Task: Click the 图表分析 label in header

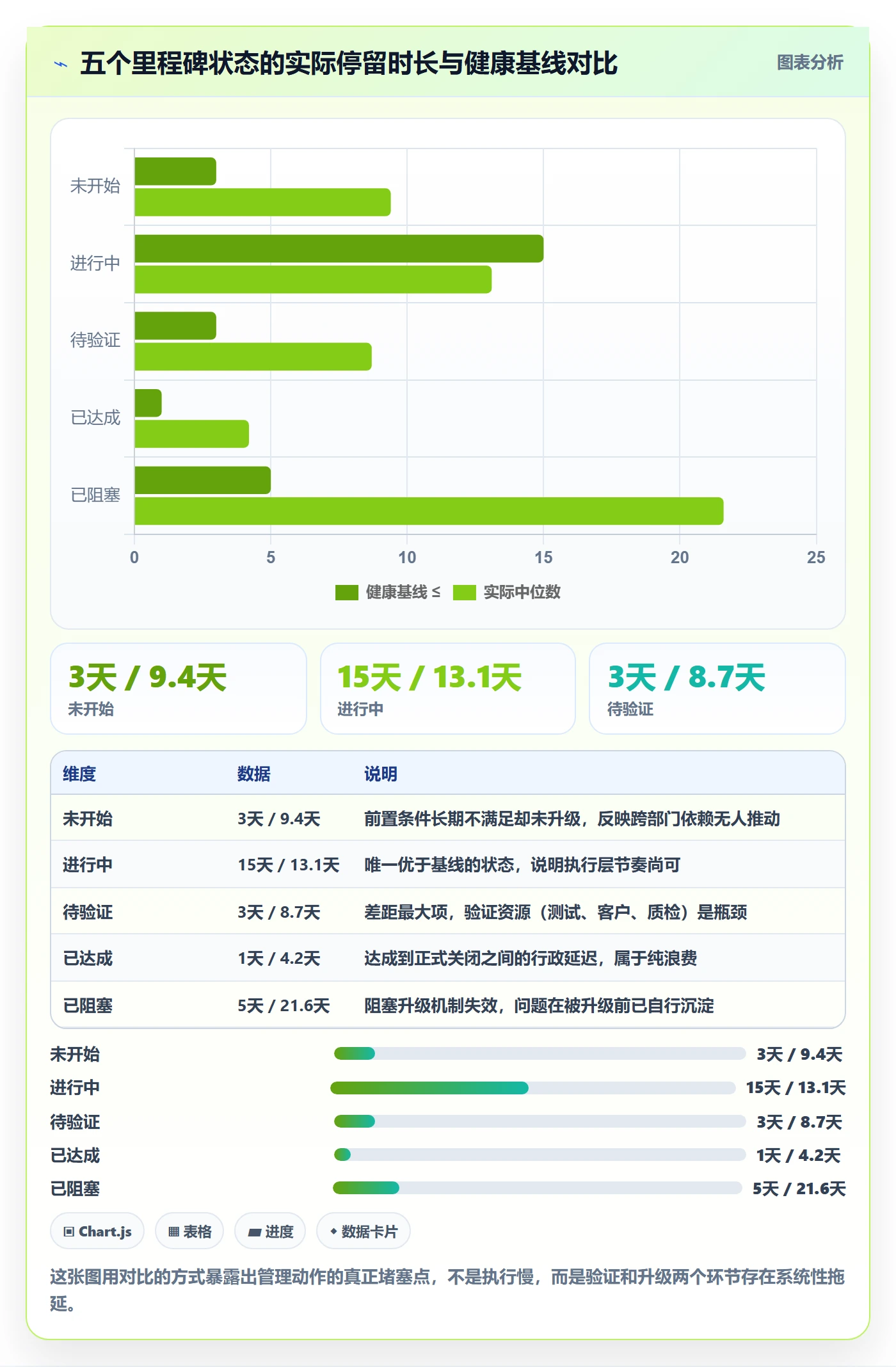Action: pos(810,62)
